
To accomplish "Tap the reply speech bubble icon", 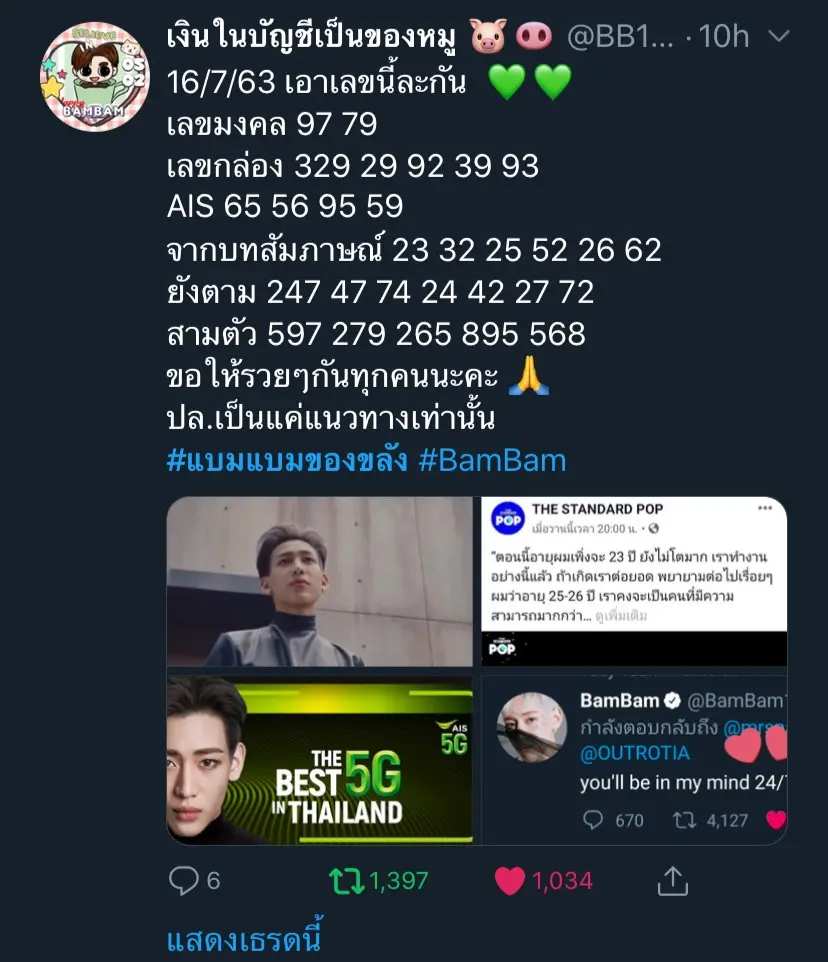I will (x=183, y=880).
